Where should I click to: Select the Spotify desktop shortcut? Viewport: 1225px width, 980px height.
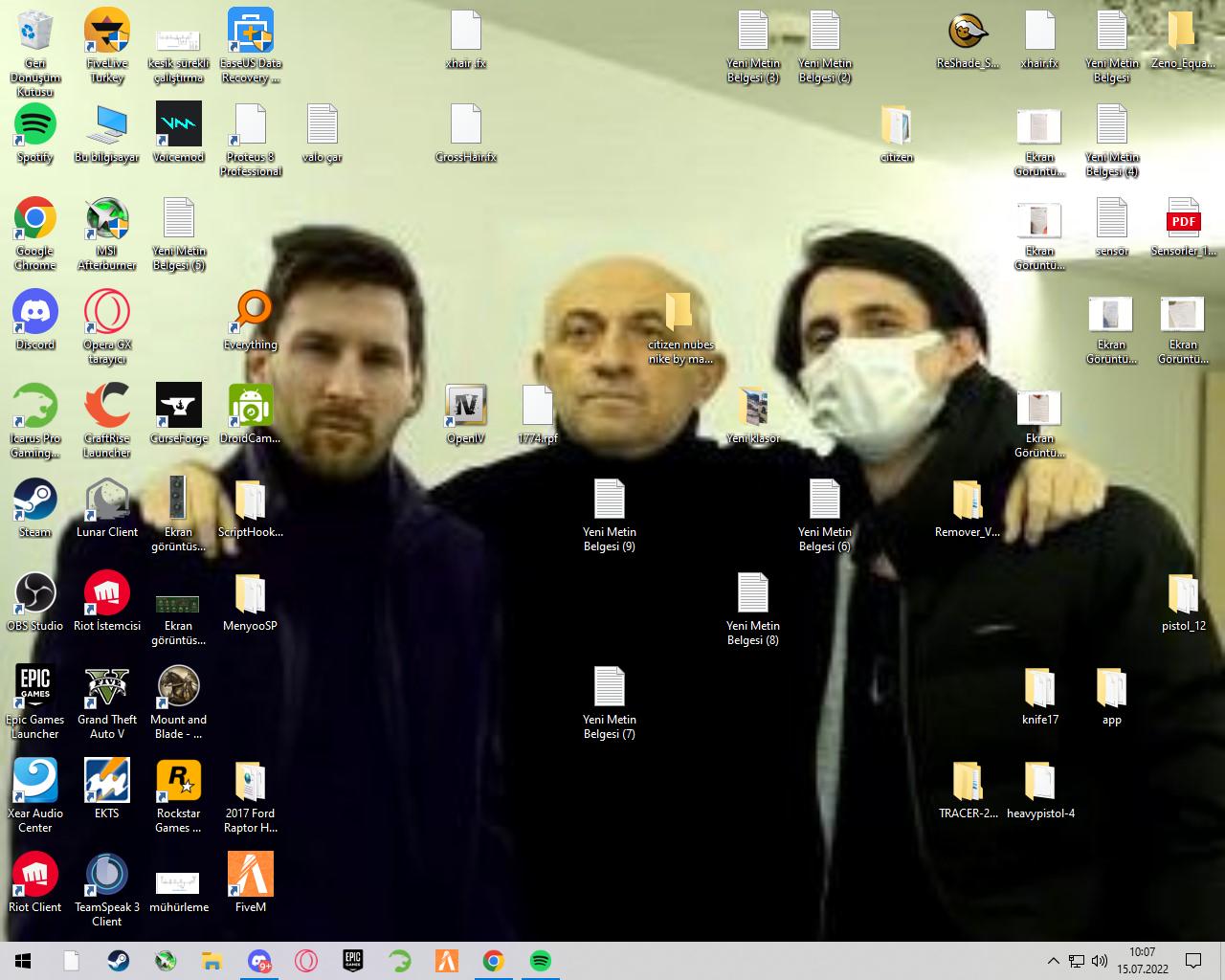(35, 132)
